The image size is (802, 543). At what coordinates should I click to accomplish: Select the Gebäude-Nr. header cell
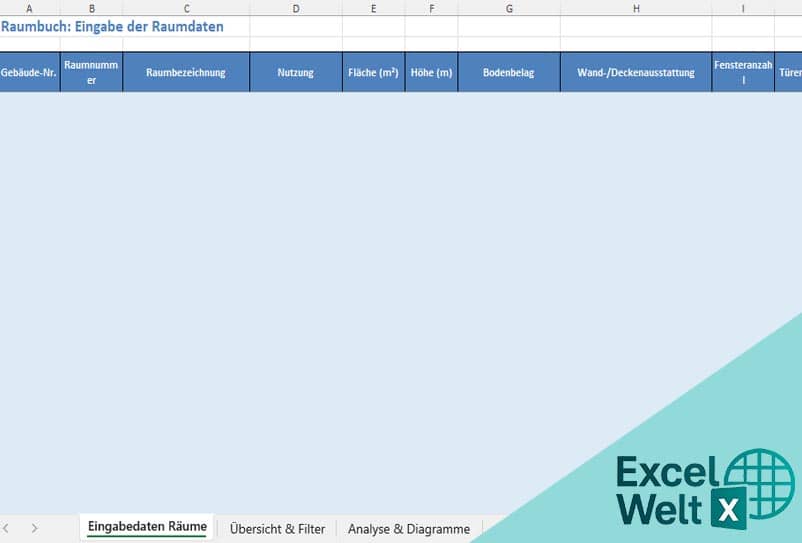(x=29, y=73)
